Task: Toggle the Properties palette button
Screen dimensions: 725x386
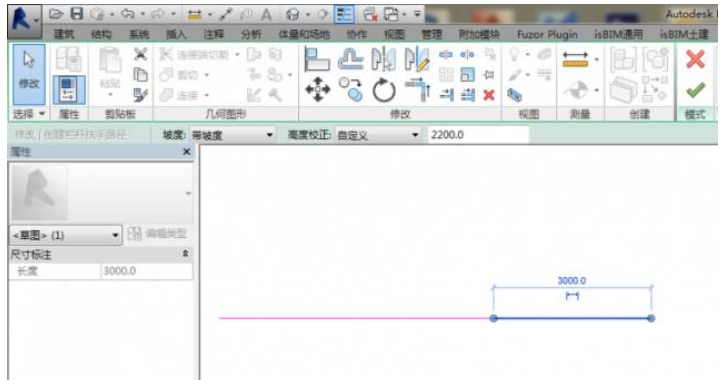Action: [69, 90]
